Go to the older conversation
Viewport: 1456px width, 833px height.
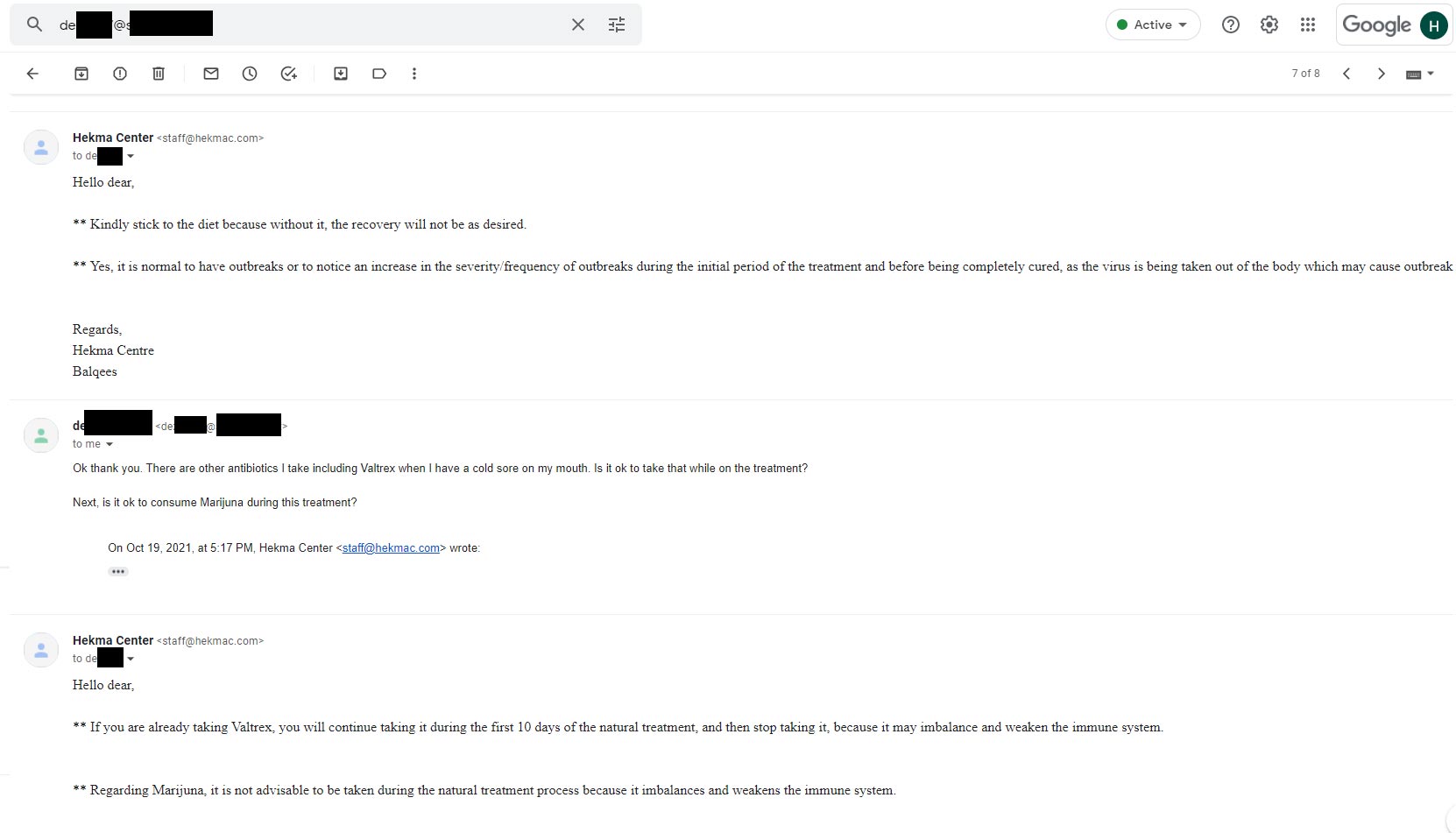1382,74
